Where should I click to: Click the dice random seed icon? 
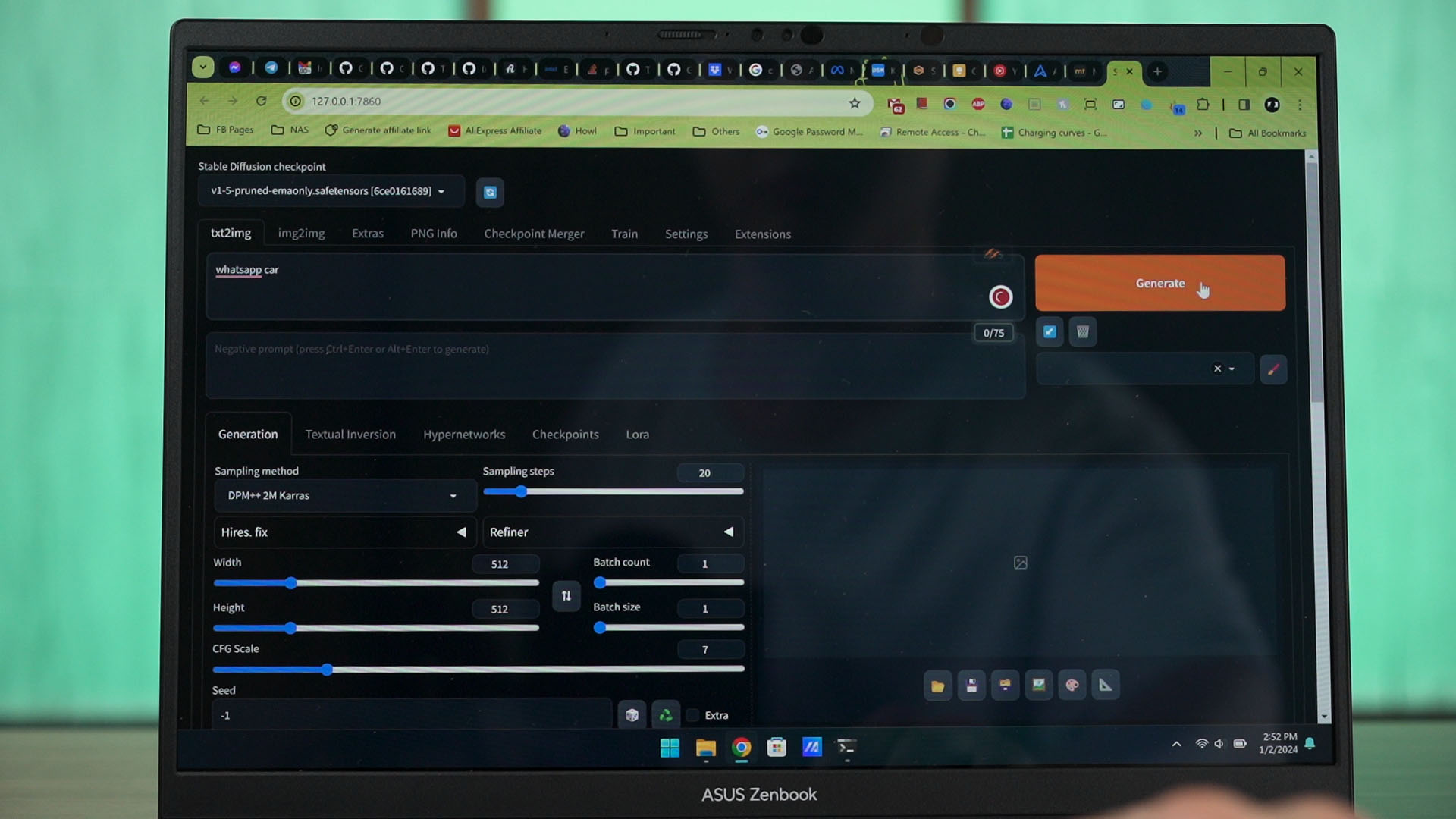tap(632, 715)
